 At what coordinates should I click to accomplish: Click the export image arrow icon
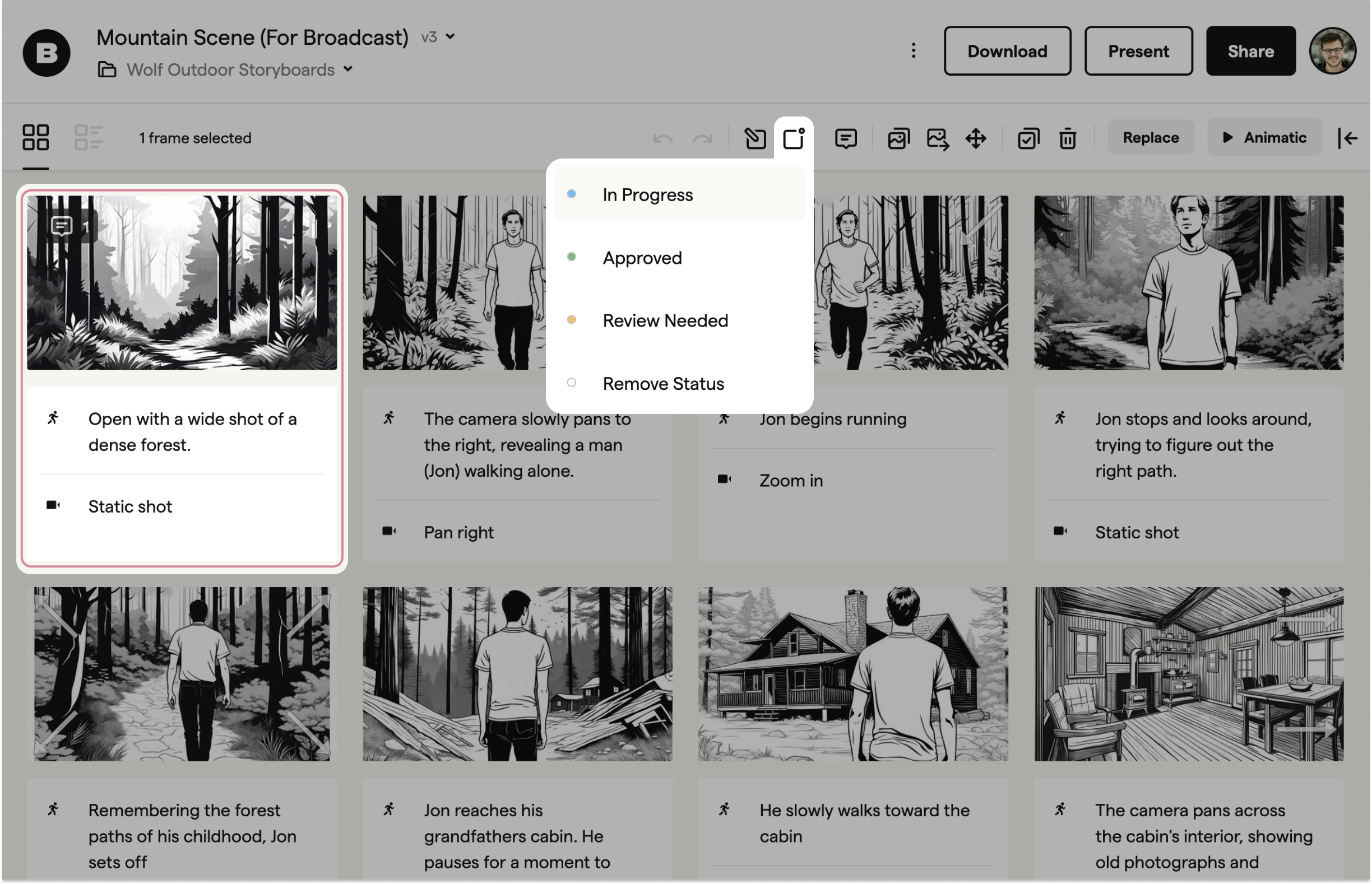coord(937,138)
